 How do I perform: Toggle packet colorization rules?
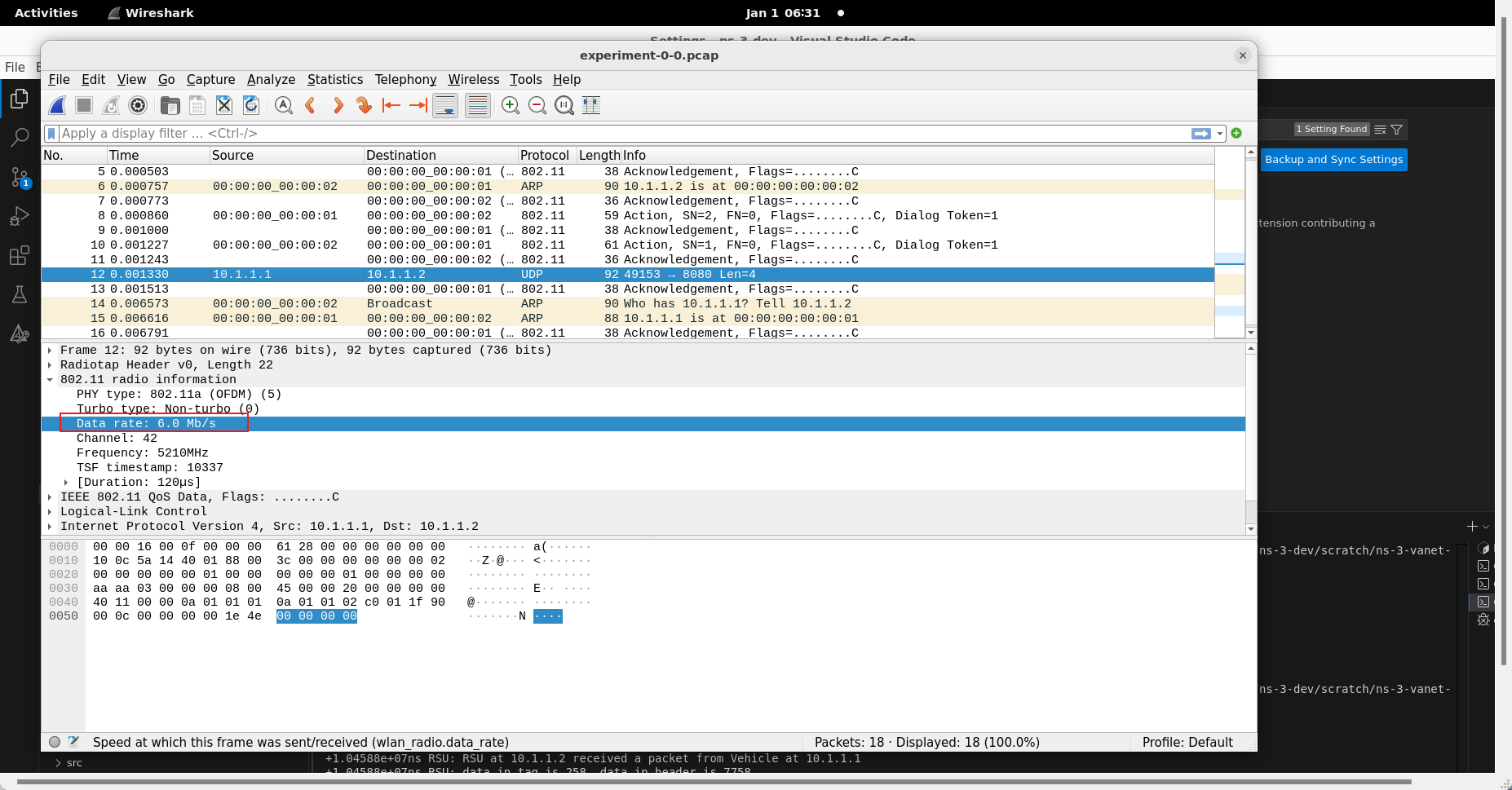coord(478,105)
